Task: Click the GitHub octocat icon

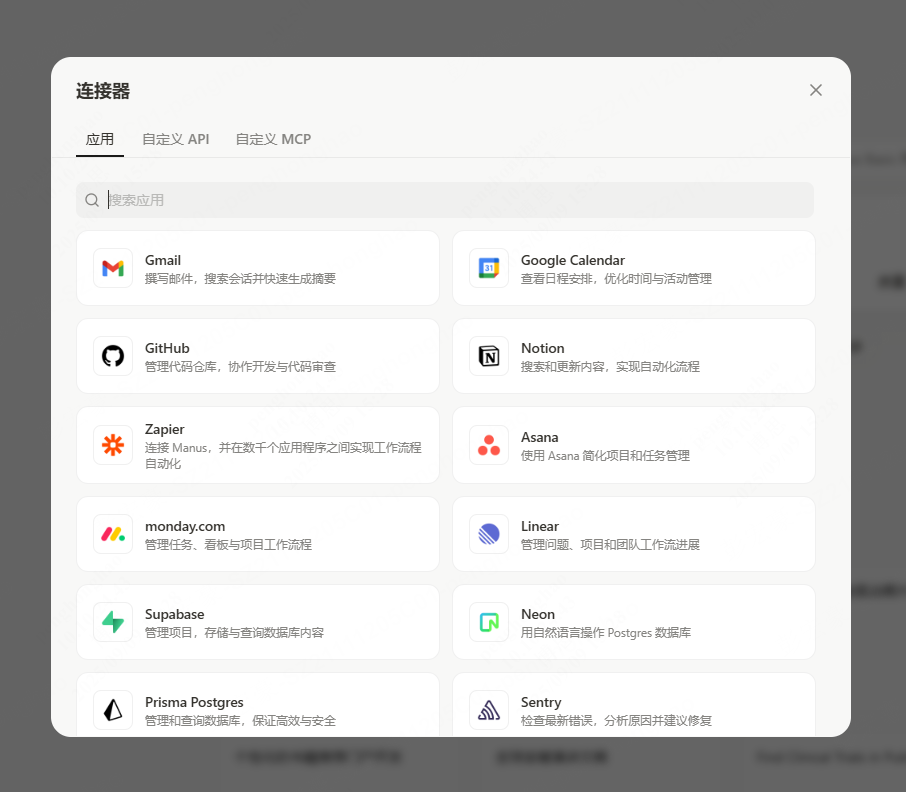Action: pyautogui.click(x=113, y=356)
